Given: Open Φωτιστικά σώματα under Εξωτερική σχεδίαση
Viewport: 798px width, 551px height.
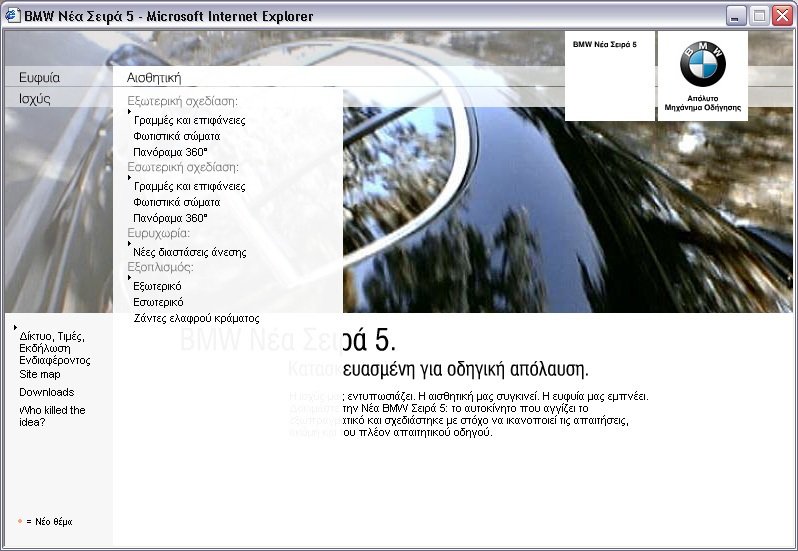Looking at the screenshot, I should click(177, 136).
